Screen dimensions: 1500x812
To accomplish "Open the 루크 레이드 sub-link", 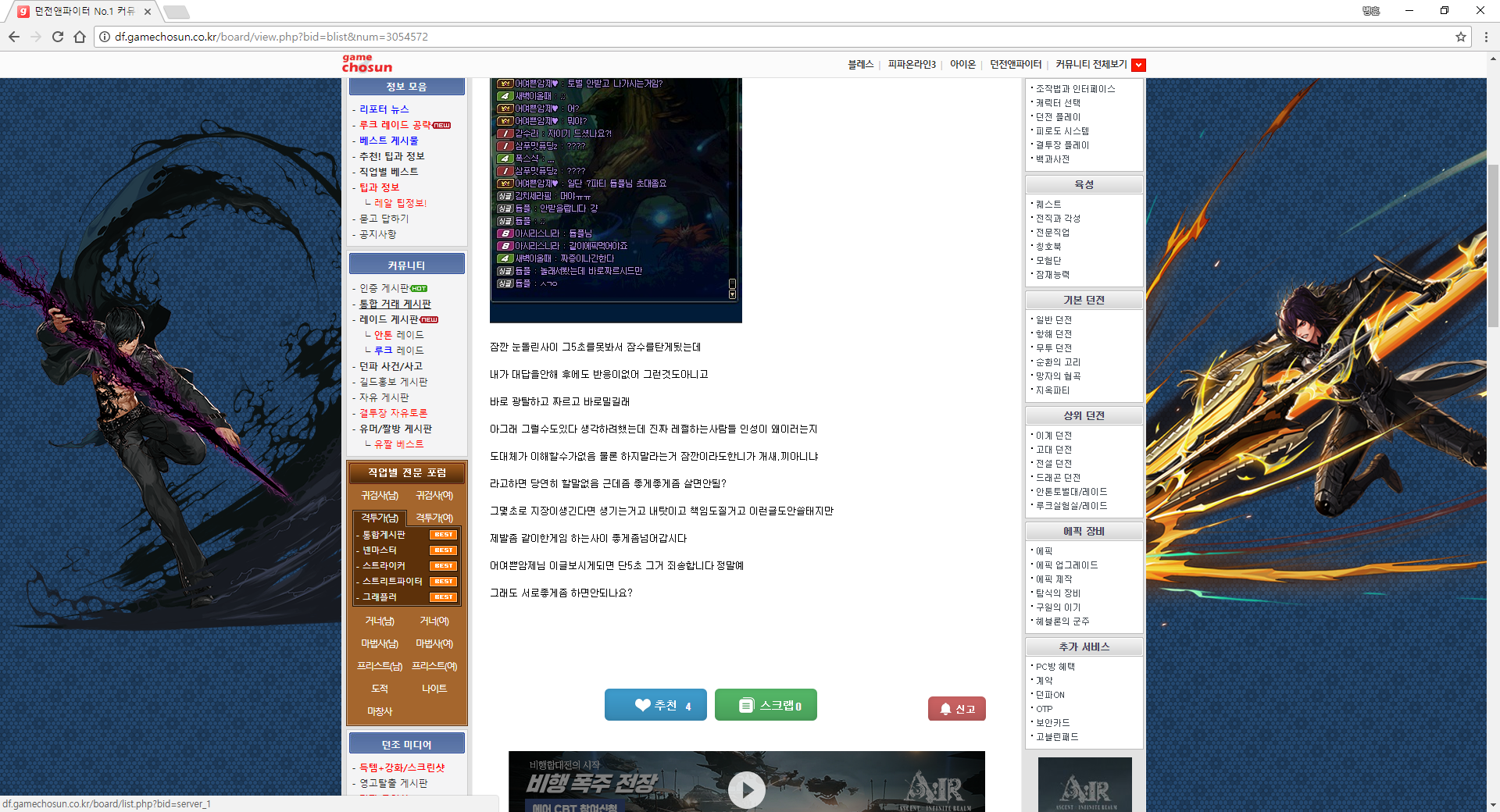I will [398, 351].
